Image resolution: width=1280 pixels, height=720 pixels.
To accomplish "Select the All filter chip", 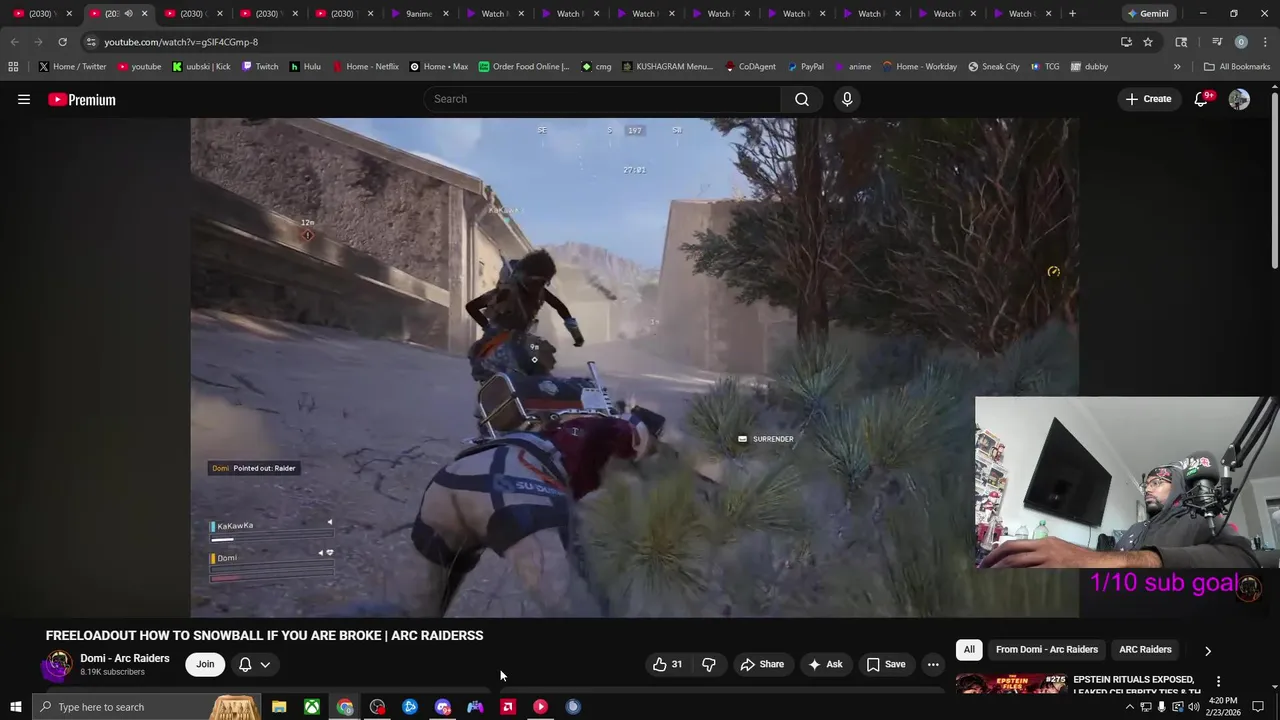I will click(969, 650).
